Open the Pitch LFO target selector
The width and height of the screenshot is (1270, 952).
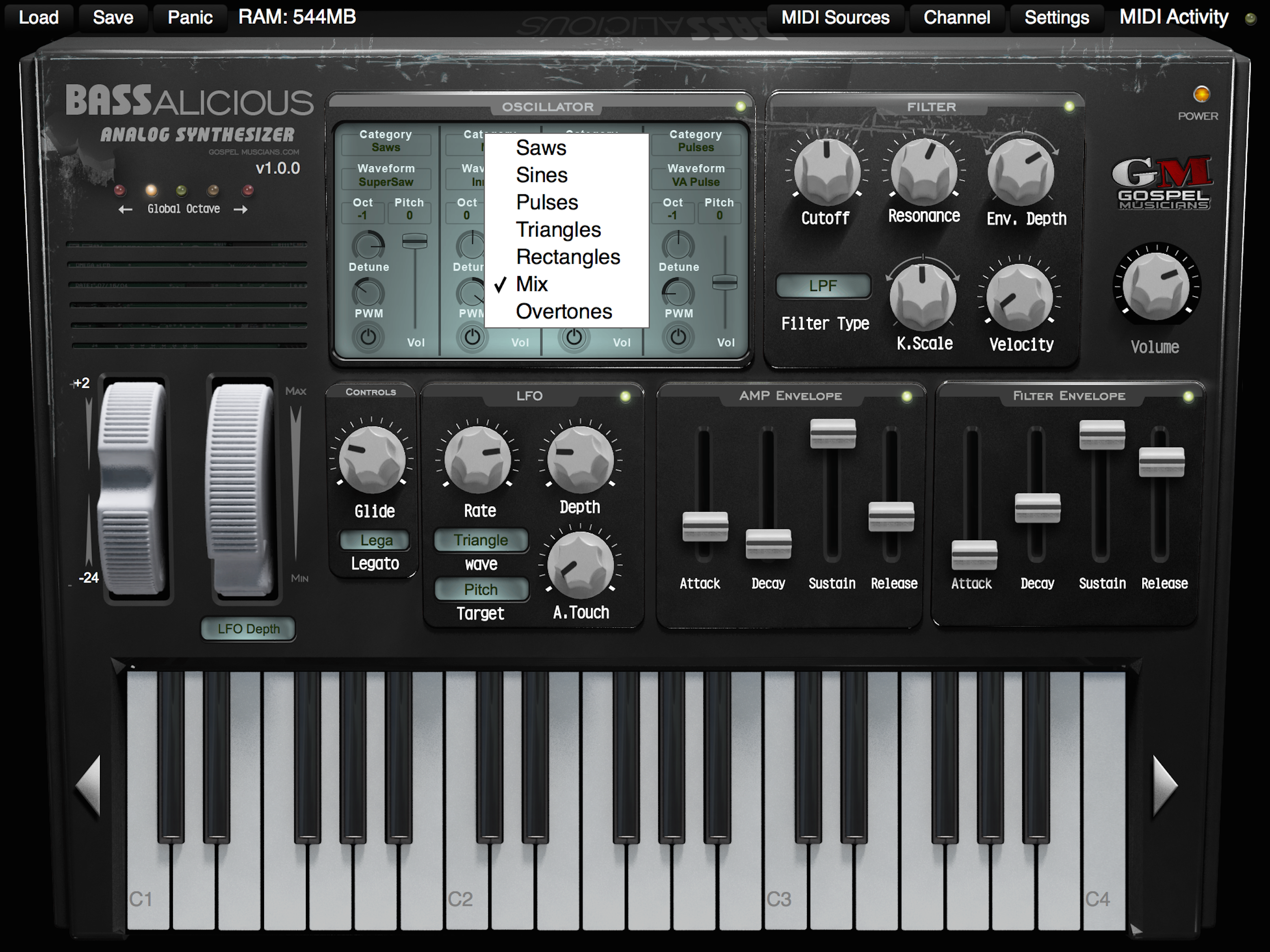tap(481, 590)
